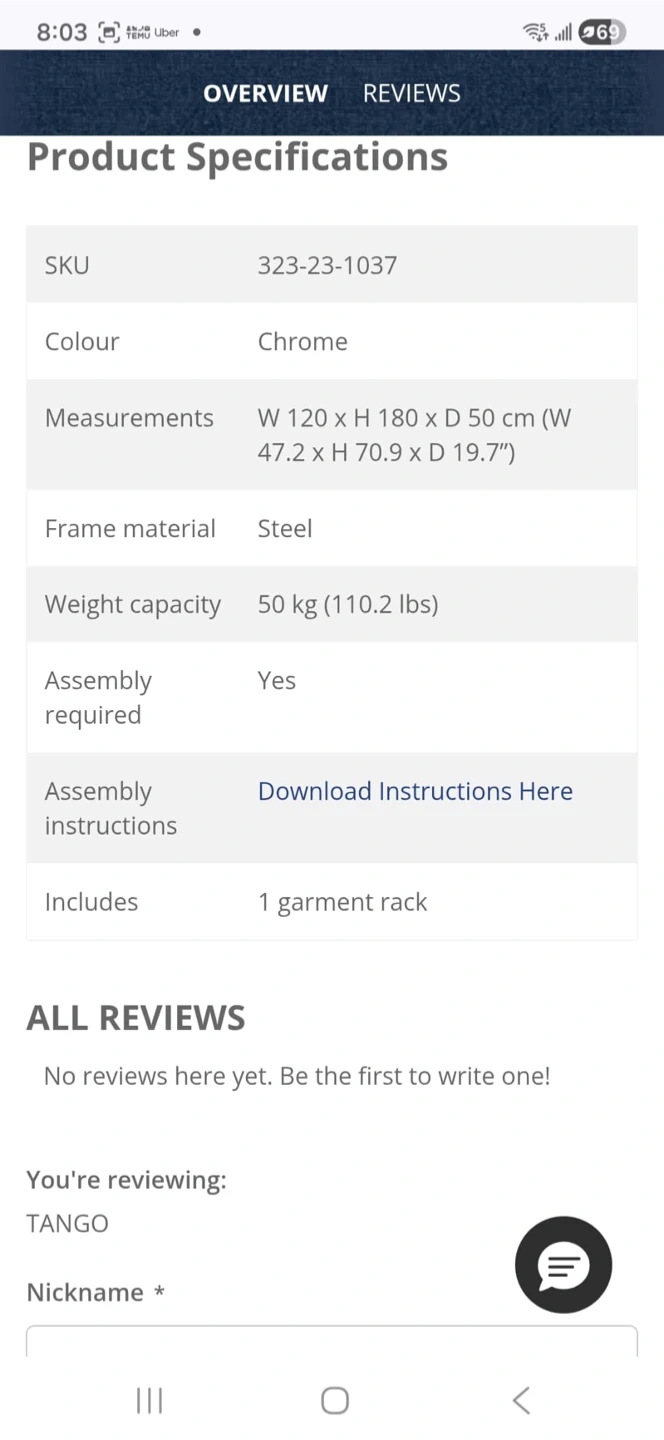Tap the screen recorder status icon
This screenshot has width=664, height=1440.
coord(109,32)
